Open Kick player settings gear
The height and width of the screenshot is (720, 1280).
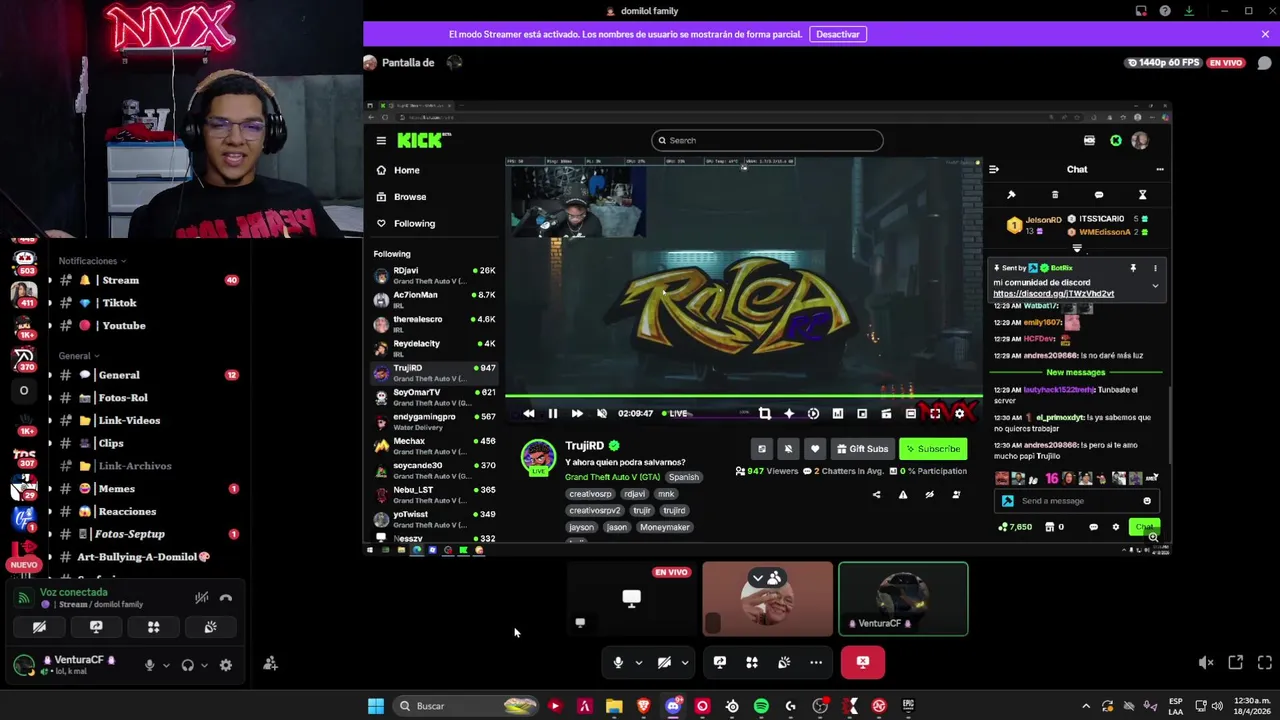click(x=960, y=413)
